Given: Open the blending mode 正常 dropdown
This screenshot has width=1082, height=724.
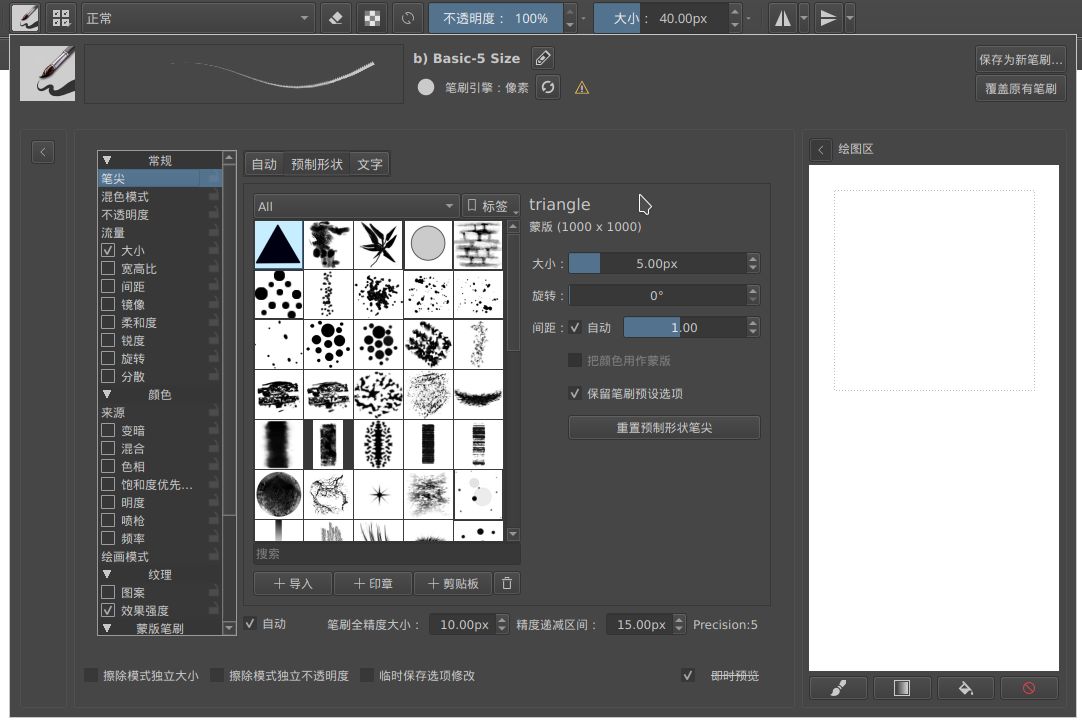Looking at the screenshot, I should pyautogui.click(x=197, y=18).
